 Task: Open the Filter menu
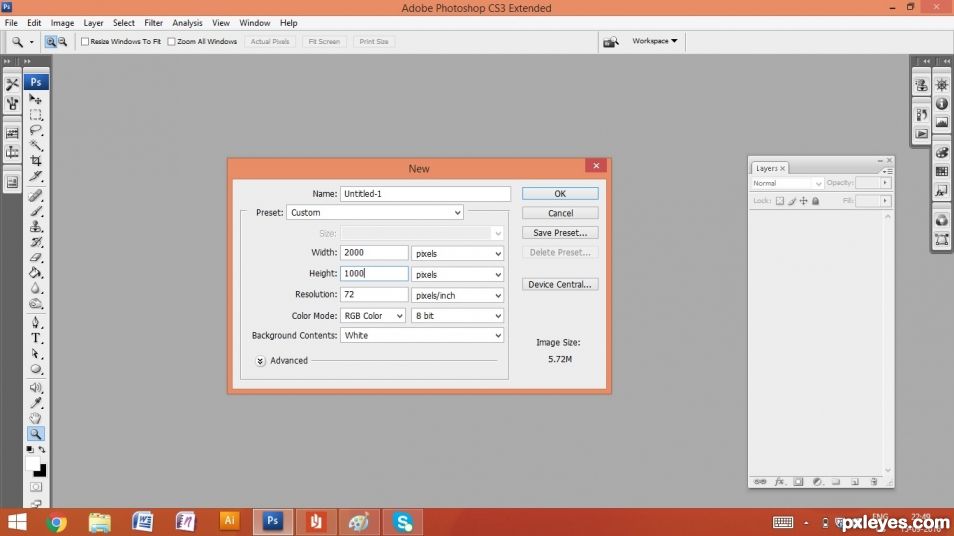pyautogui.click(x=153, y=23)
